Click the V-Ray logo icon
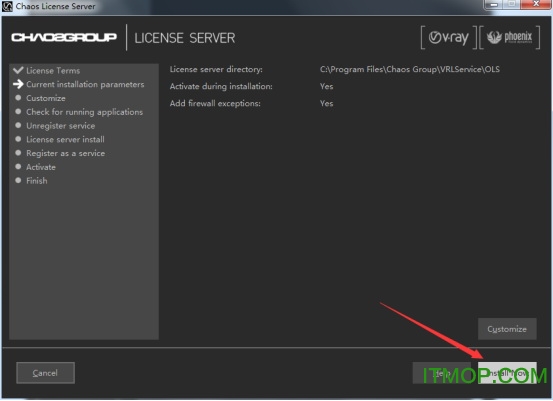This screenshot has height=401, width=553. pos(449,37)
